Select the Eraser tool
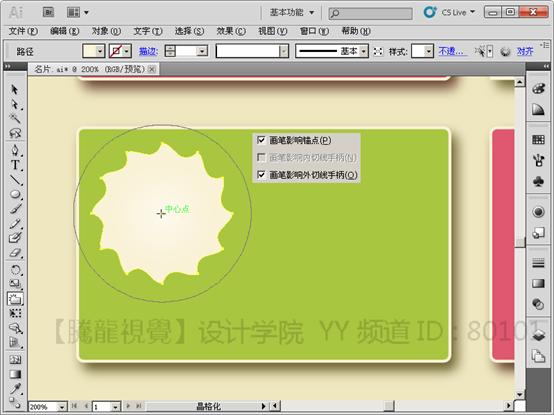Viewport: 554px width, 415px height. tap(15, 253)
